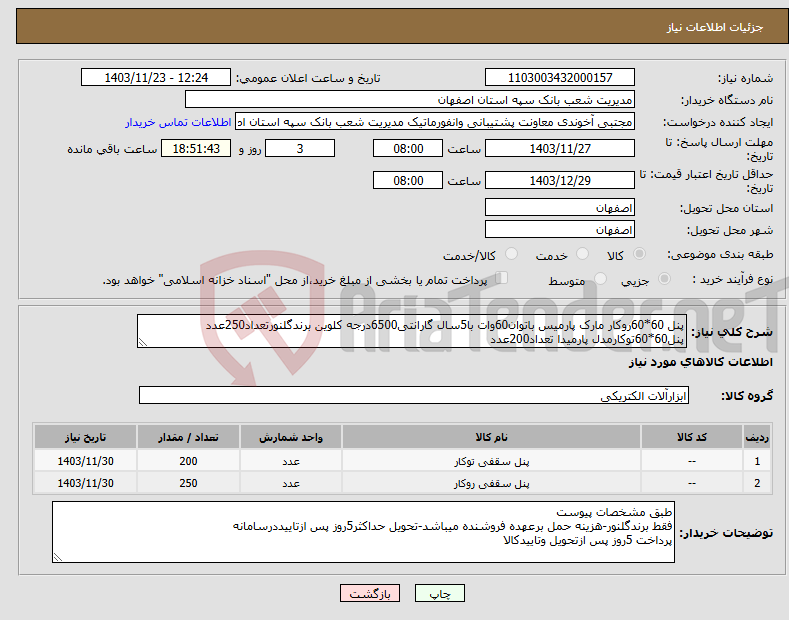
Task: Select the خدمت radio button
Action: point(582,254)
